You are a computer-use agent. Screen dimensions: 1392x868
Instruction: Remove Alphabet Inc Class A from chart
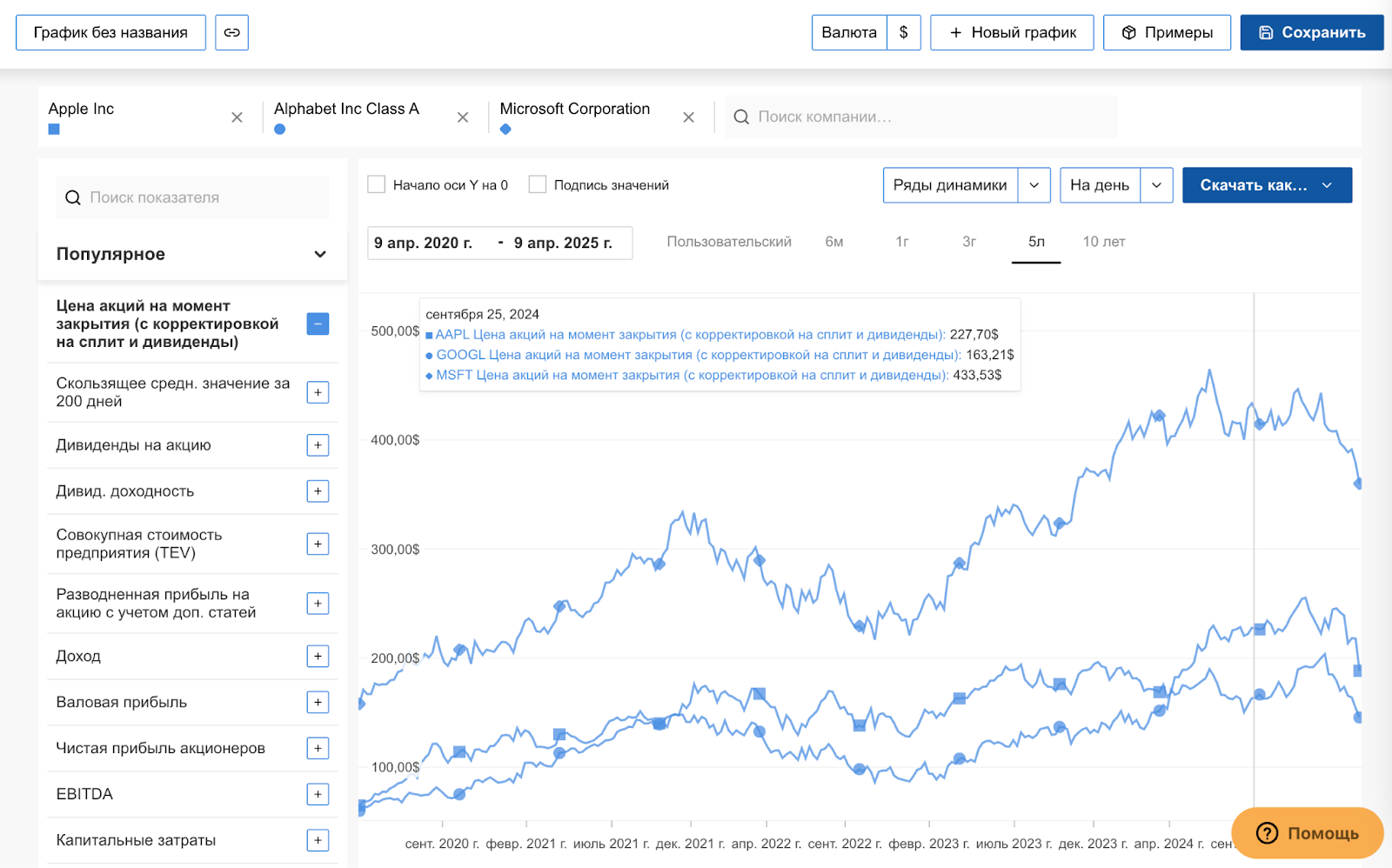point(463,117)
